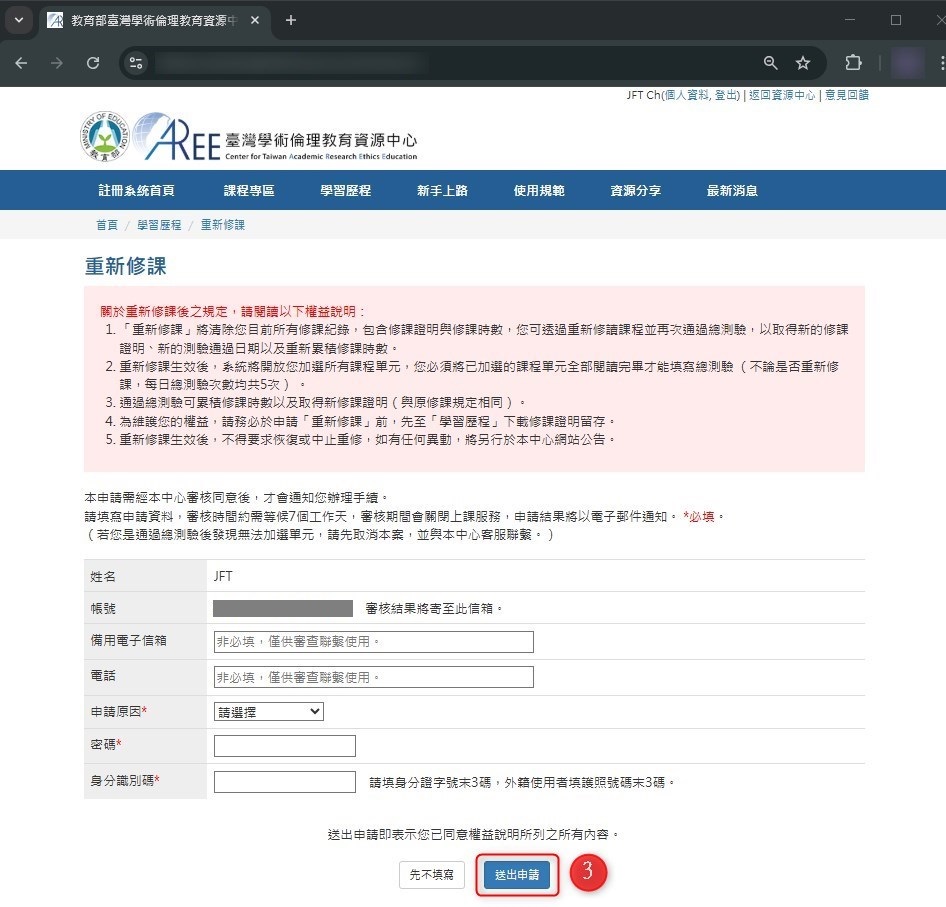This screenshot has height=907, width=946.
Task: Bookmark this page with the star icon
Action: point(802,63)
